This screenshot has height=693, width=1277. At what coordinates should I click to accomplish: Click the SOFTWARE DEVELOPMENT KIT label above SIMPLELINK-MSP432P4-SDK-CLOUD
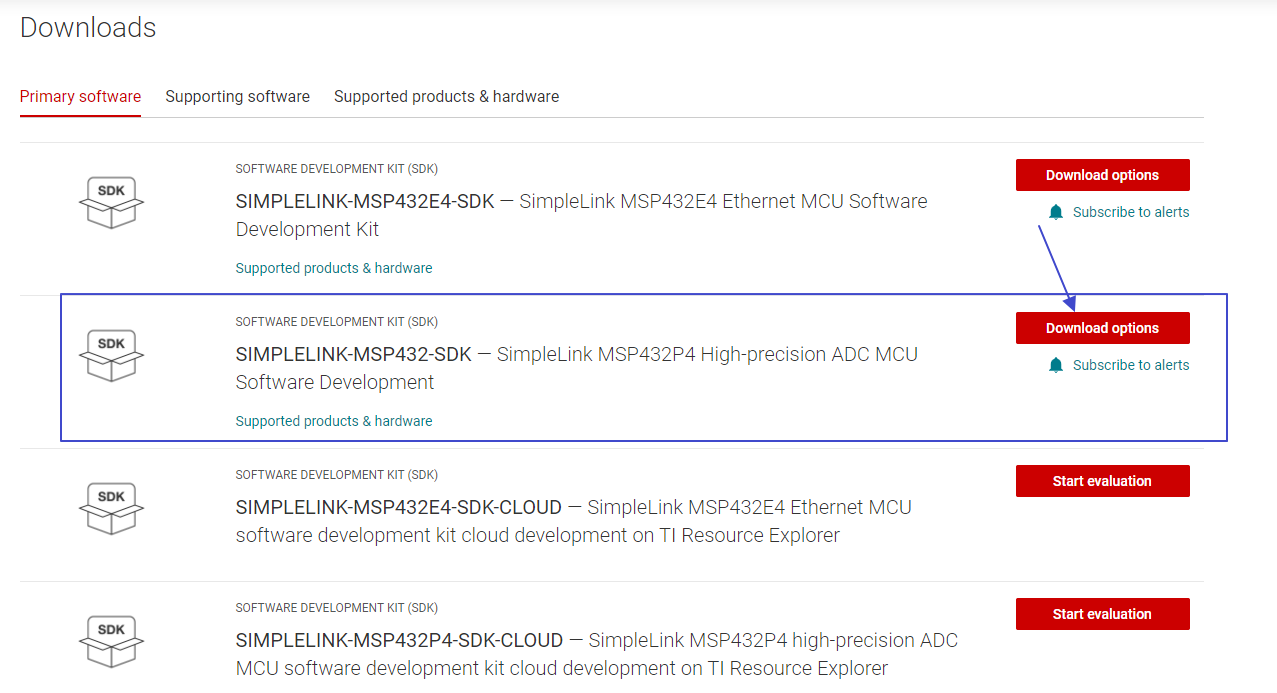click(x=337, y=608)
